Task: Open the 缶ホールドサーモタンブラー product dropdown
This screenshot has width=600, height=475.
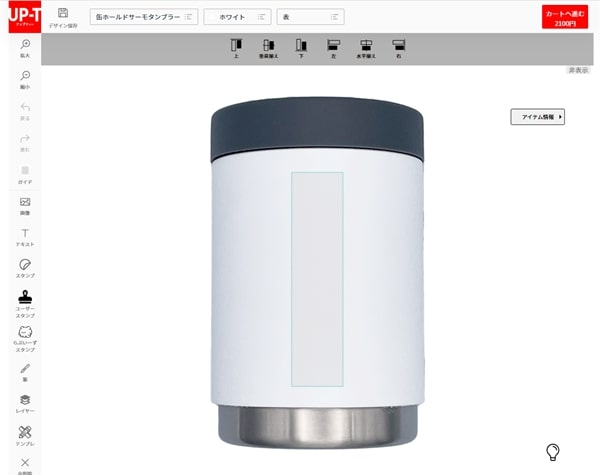Action: click(x=141, y=17)
